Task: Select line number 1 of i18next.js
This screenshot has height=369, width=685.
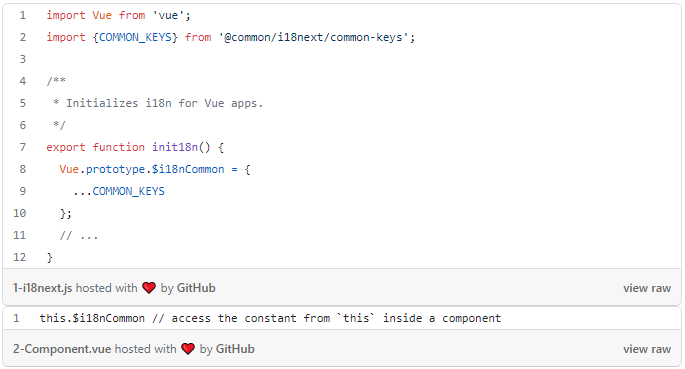Action: (x=23, y=16)
